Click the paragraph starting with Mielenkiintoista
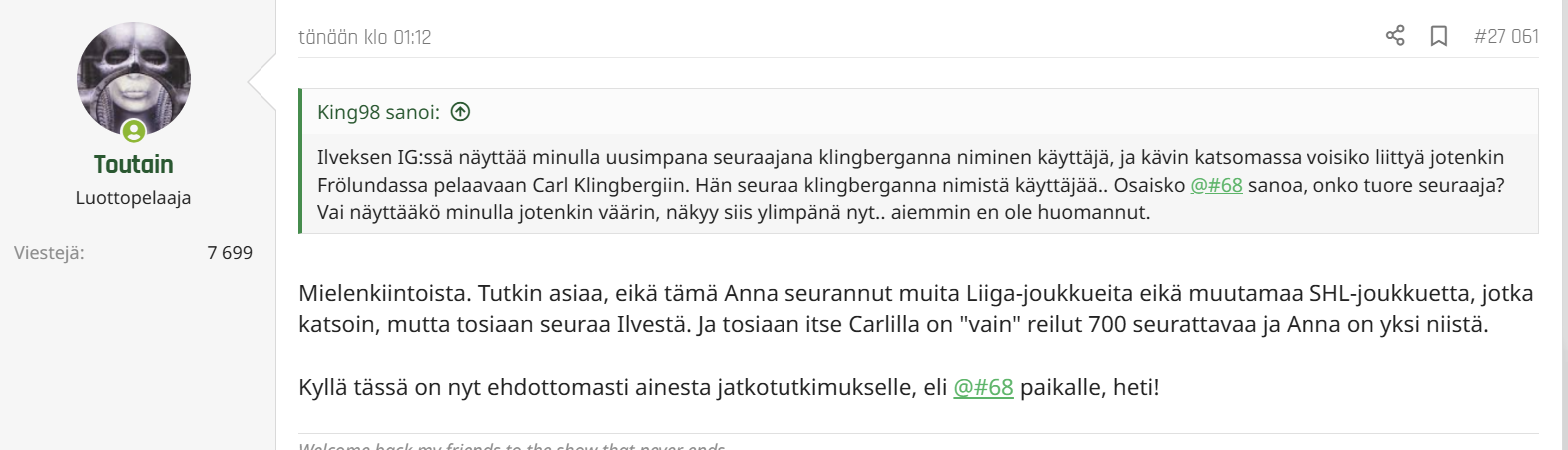The height and width of the screenshot is (450, 1568). (915, 309)
